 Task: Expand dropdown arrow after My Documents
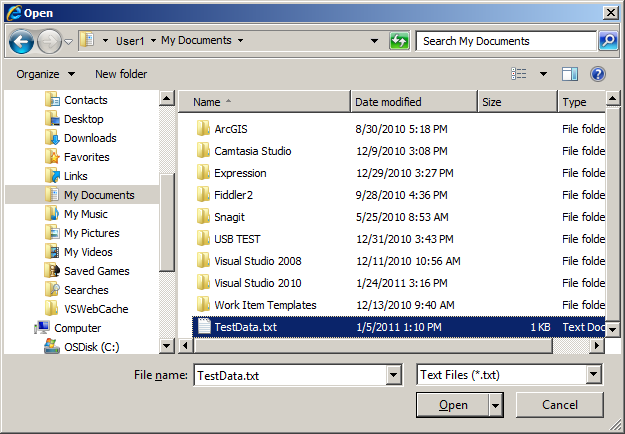coord(240,41)
